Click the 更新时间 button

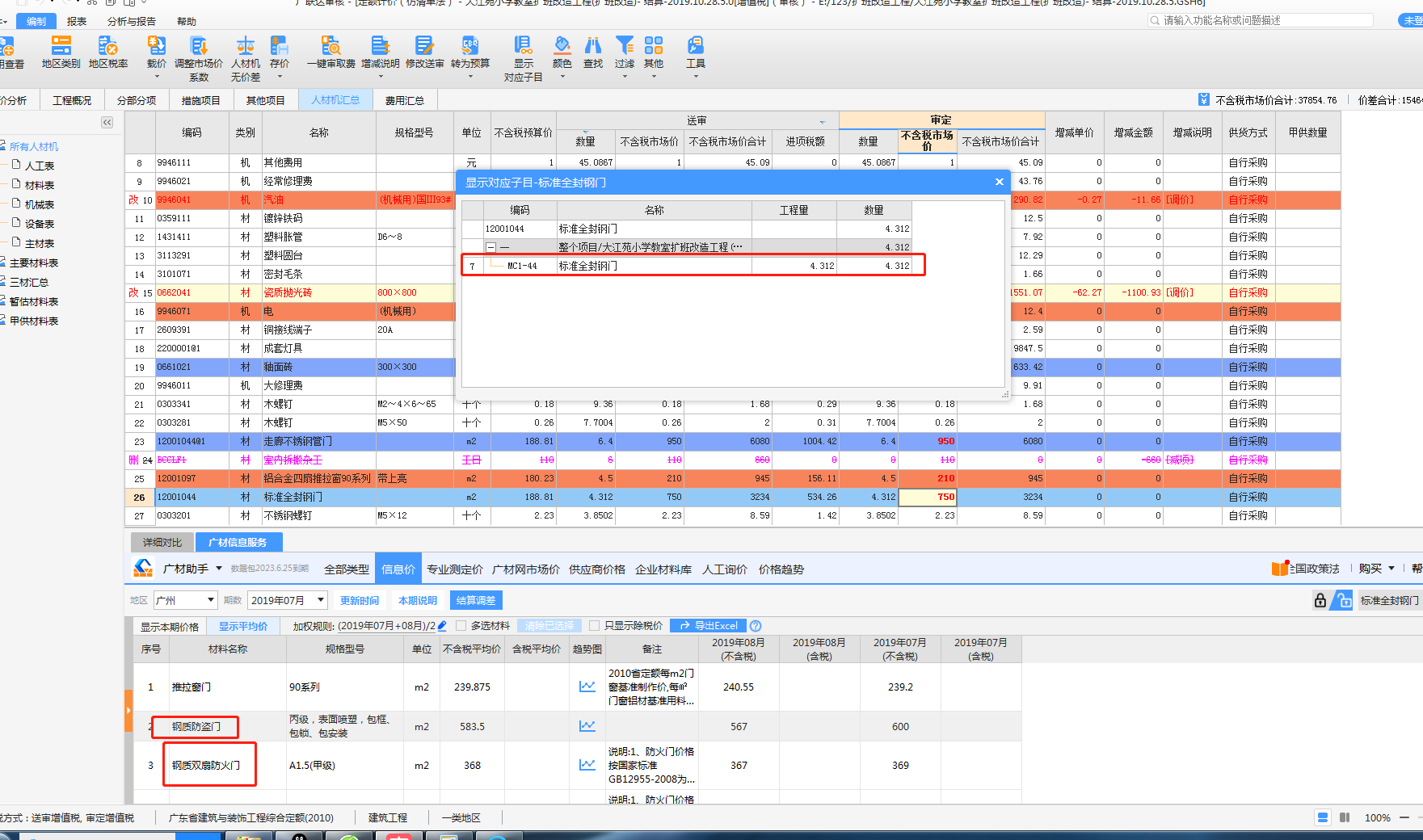pyautogui.click(x=360, y=600)
